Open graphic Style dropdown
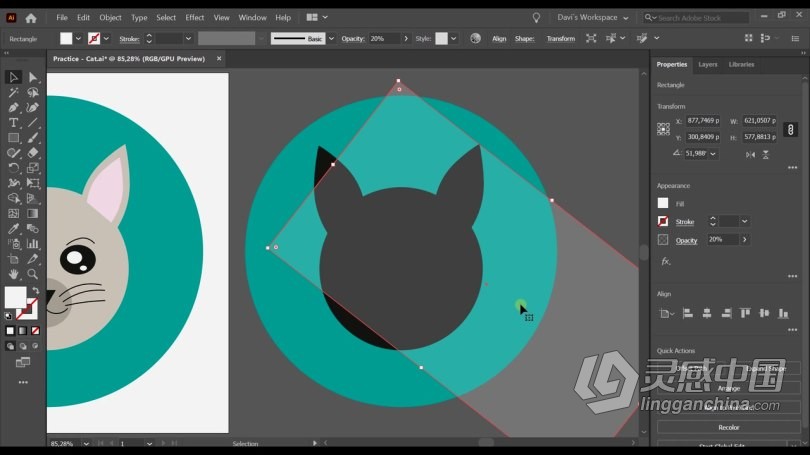The width and height of the screenshot is (810, 455). 453,38
